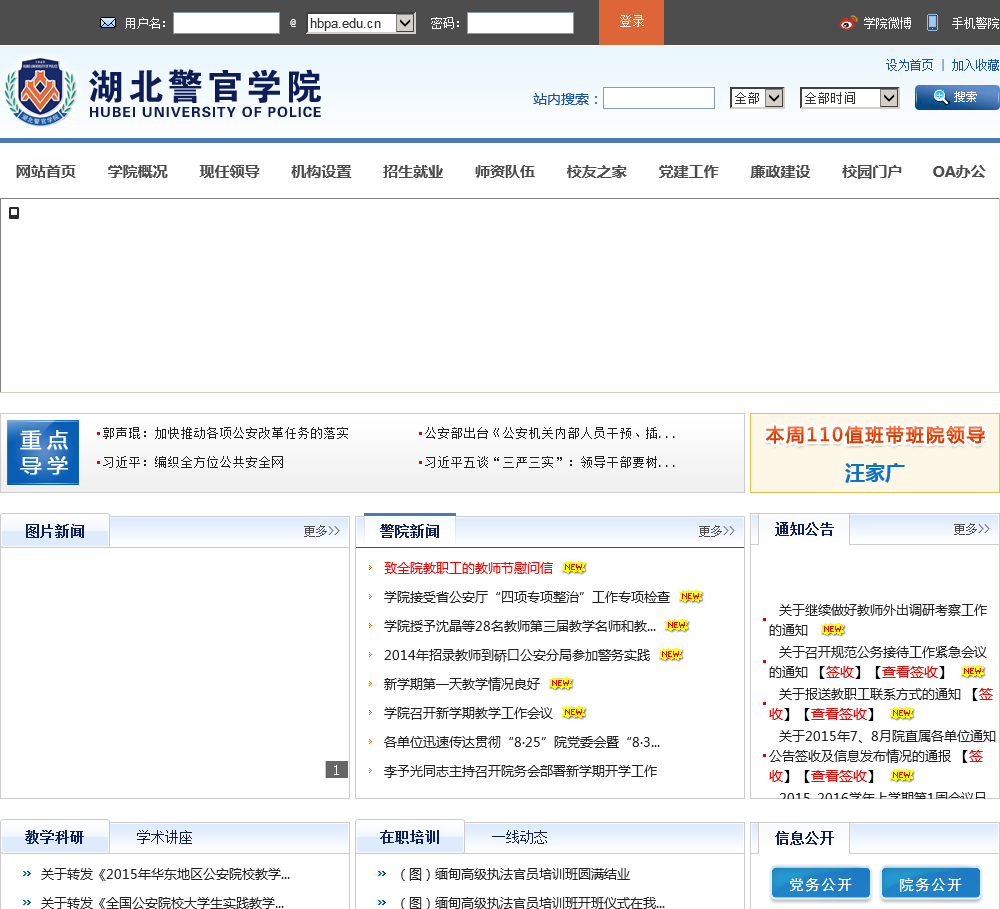Click the mobile phone icon for 手机警院
1000x909 pixels.
click(932, 22)
